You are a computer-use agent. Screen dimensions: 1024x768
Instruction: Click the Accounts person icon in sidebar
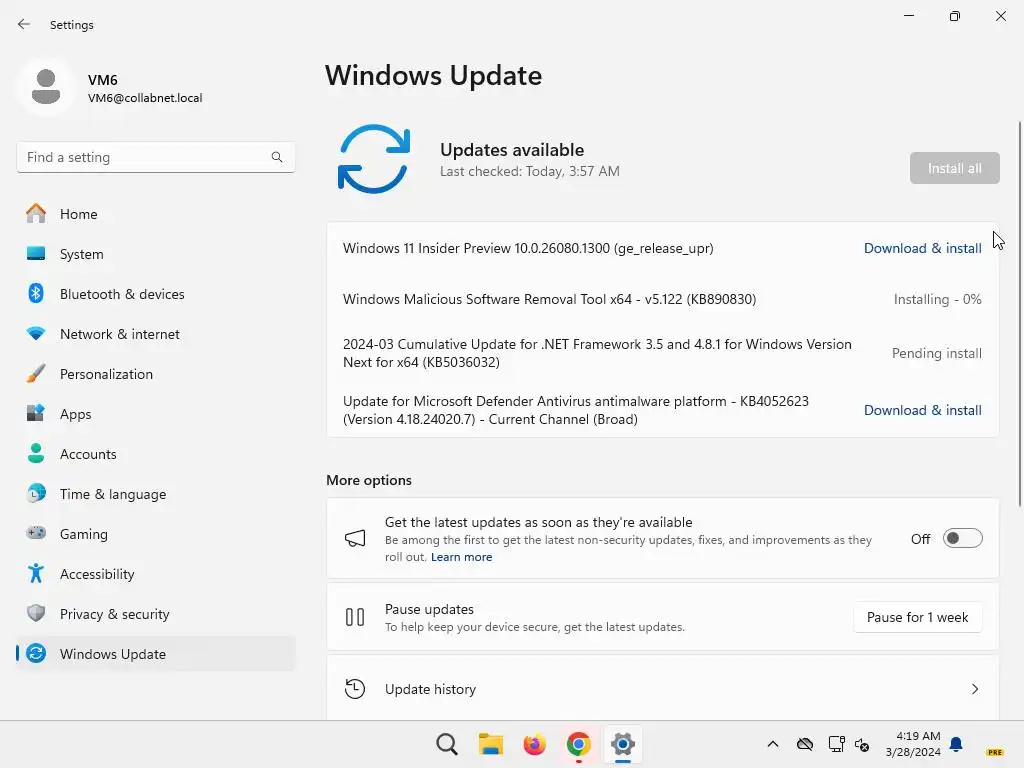point(36,453)
